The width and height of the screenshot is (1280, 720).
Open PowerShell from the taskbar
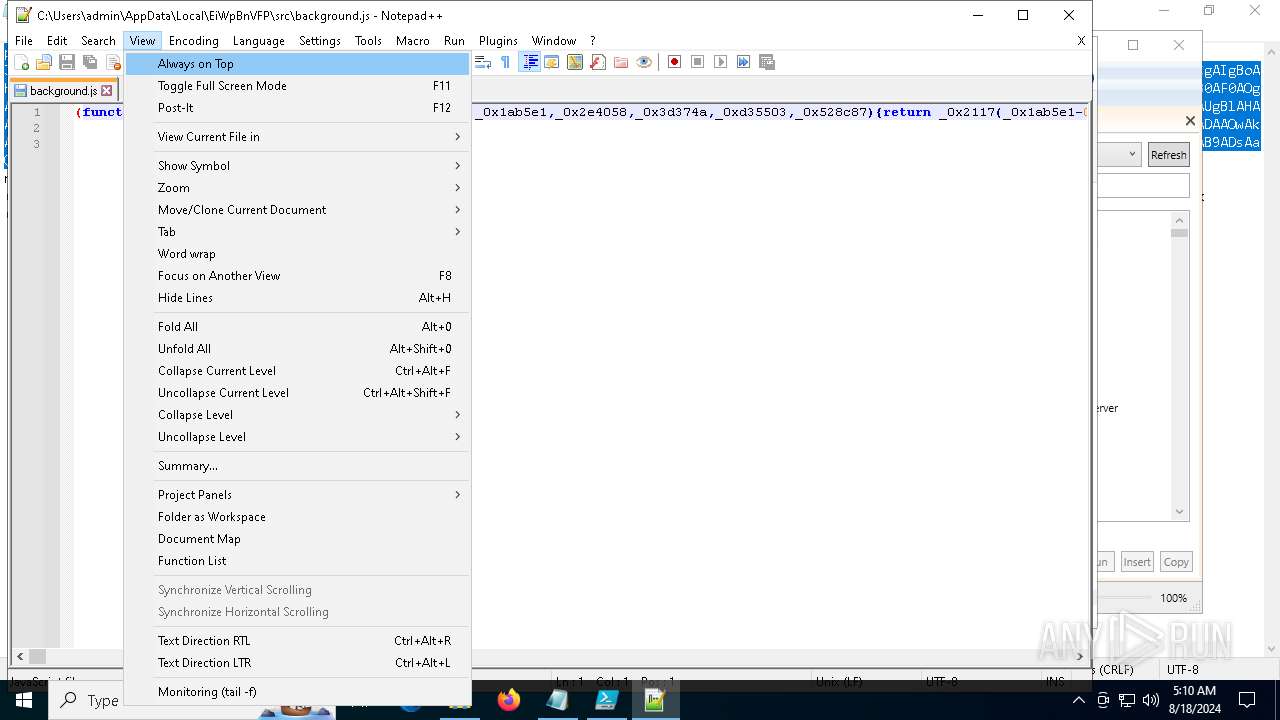pos(606,700)
